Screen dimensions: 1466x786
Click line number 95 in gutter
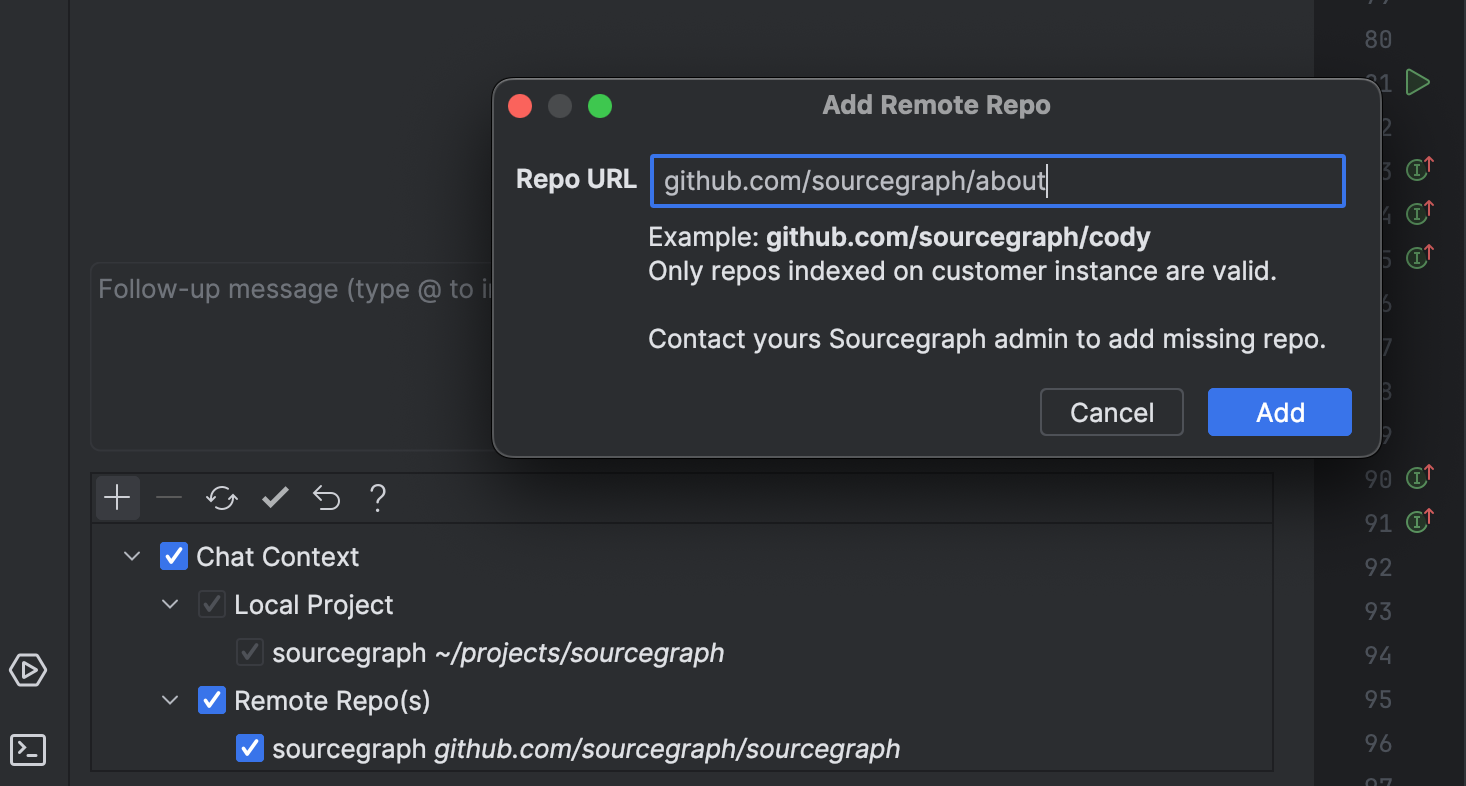point(1378,699)
